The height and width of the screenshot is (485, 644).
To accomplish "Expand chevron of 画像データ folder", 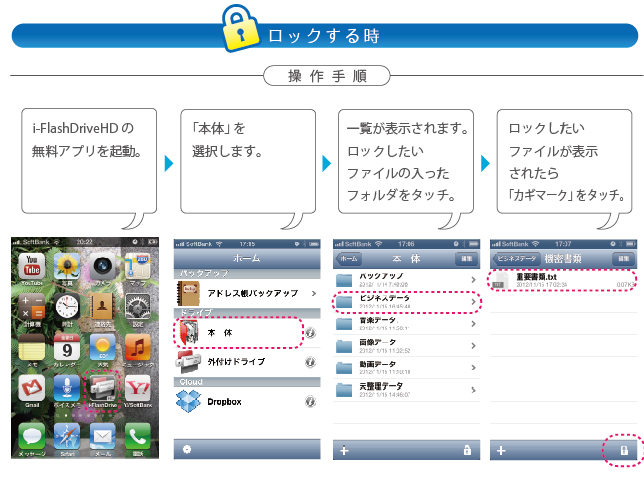I will pyautogui.click(x=473, y=346).
